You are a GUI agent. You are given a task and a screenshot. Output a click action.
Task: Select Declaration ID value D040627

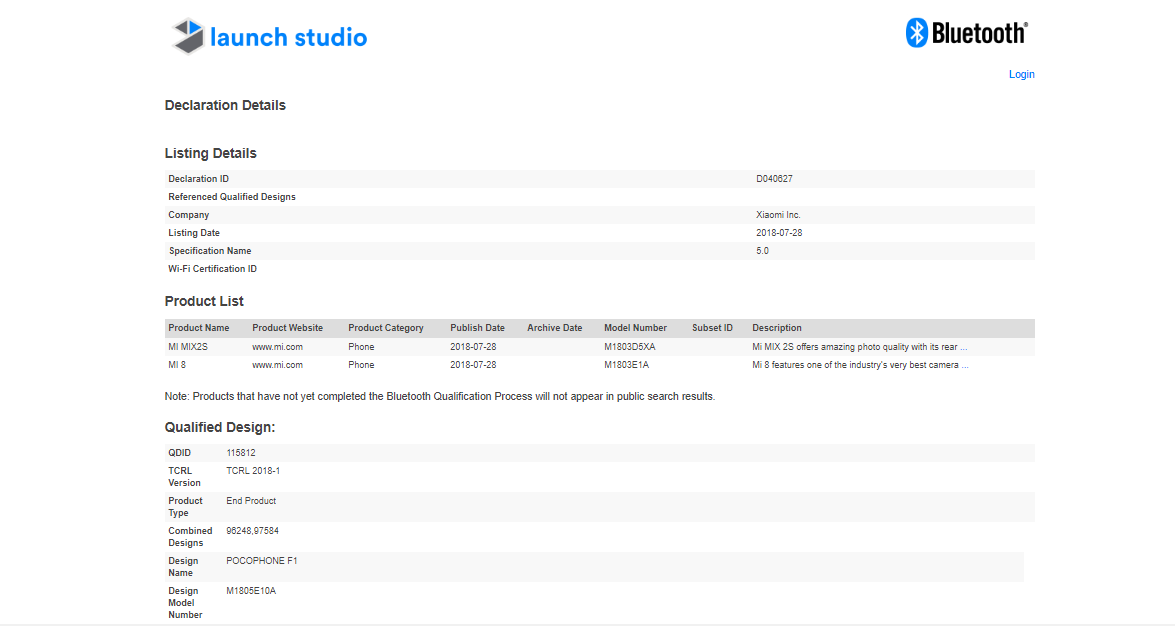(774, 179)
